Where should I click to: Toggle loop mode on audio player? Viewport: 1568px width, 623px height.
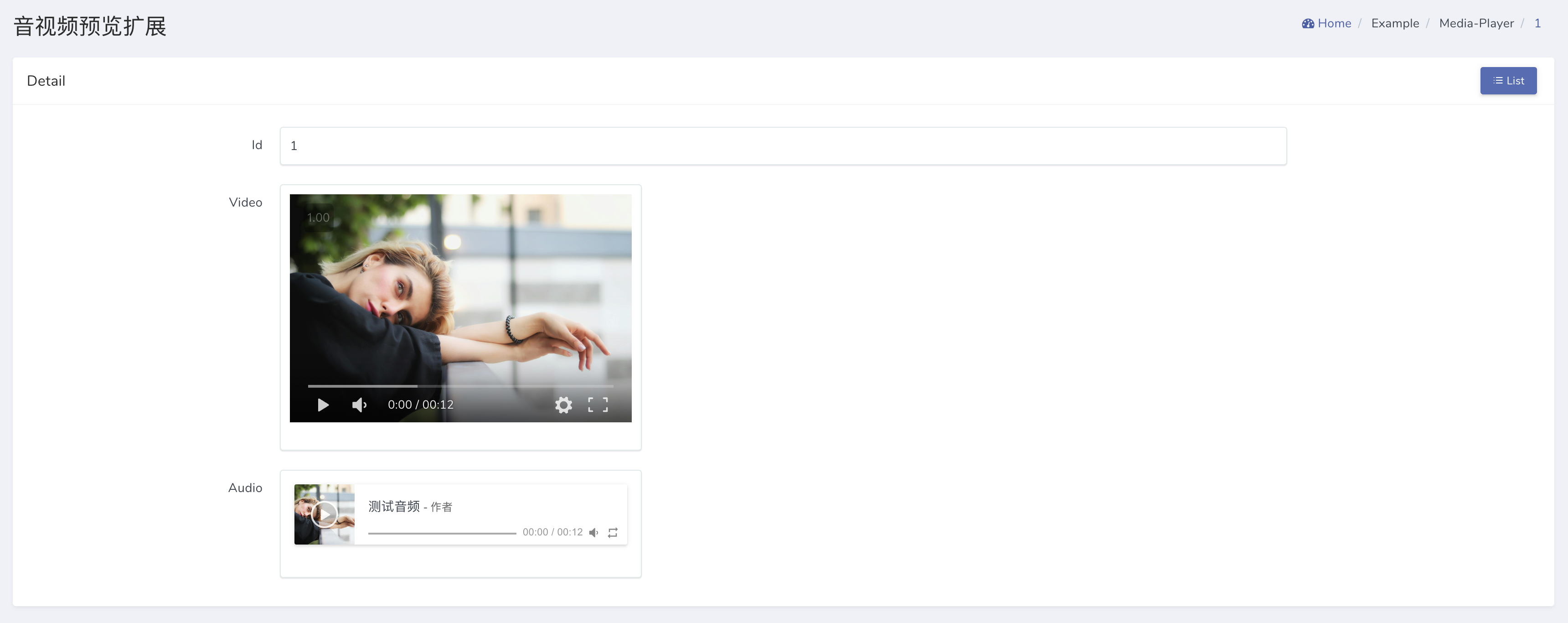[x=612, y=532]
